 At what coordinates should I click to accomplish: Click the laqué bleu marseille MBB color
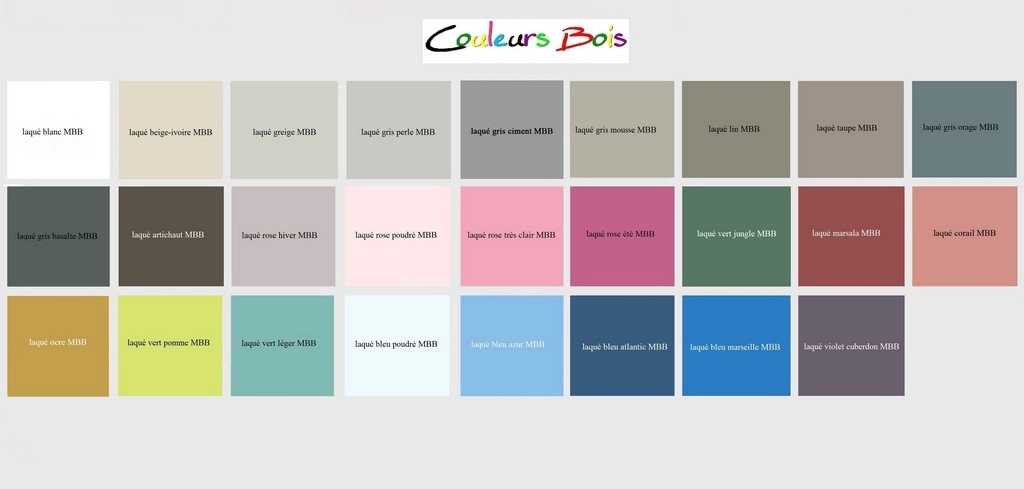(x=736, y=346)
